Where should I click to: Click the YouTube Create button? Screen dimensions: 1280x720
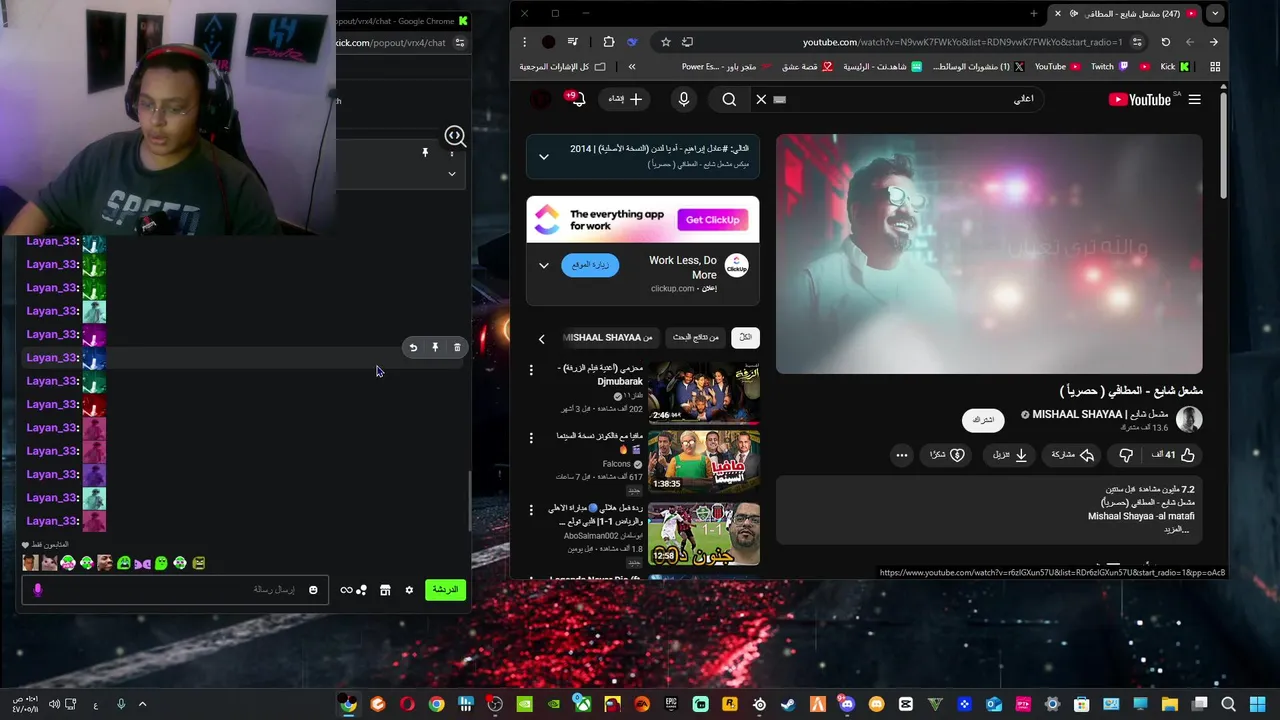[x=626, y=99]
